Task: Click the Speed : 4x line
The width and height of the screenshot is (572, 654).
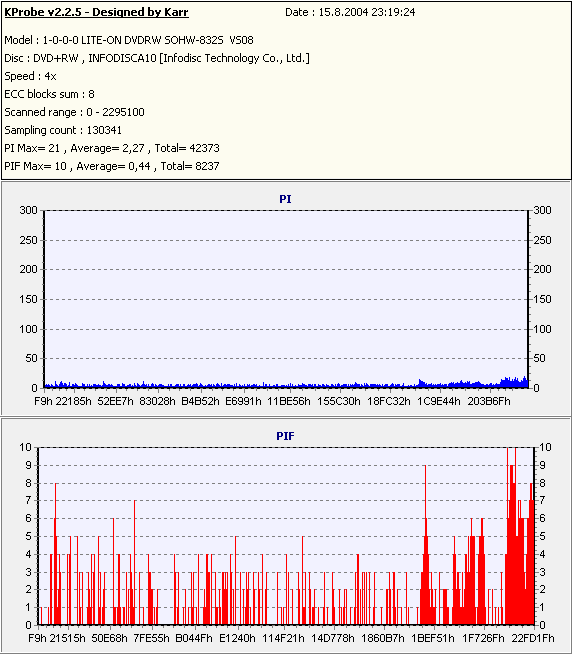Action: click(30, 76)
